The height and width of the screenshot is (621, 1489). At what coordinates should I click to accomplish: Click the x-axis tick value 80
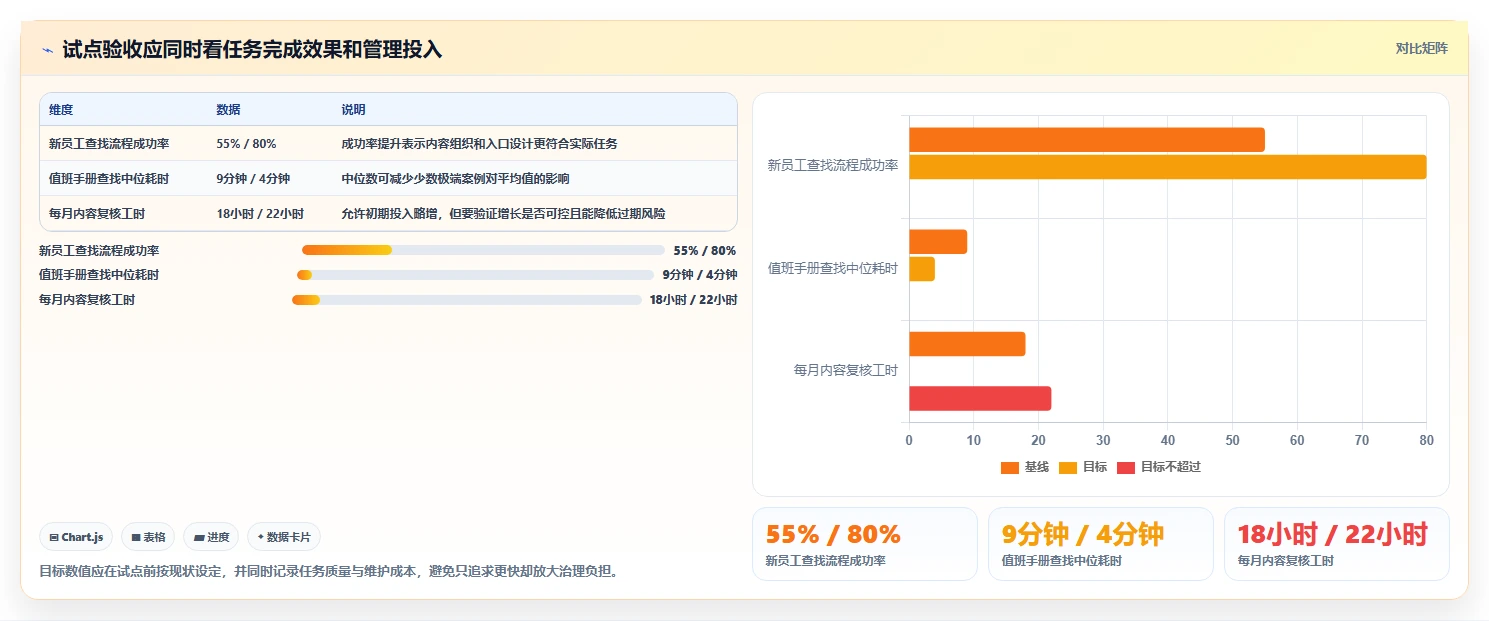pos(1426,440)
